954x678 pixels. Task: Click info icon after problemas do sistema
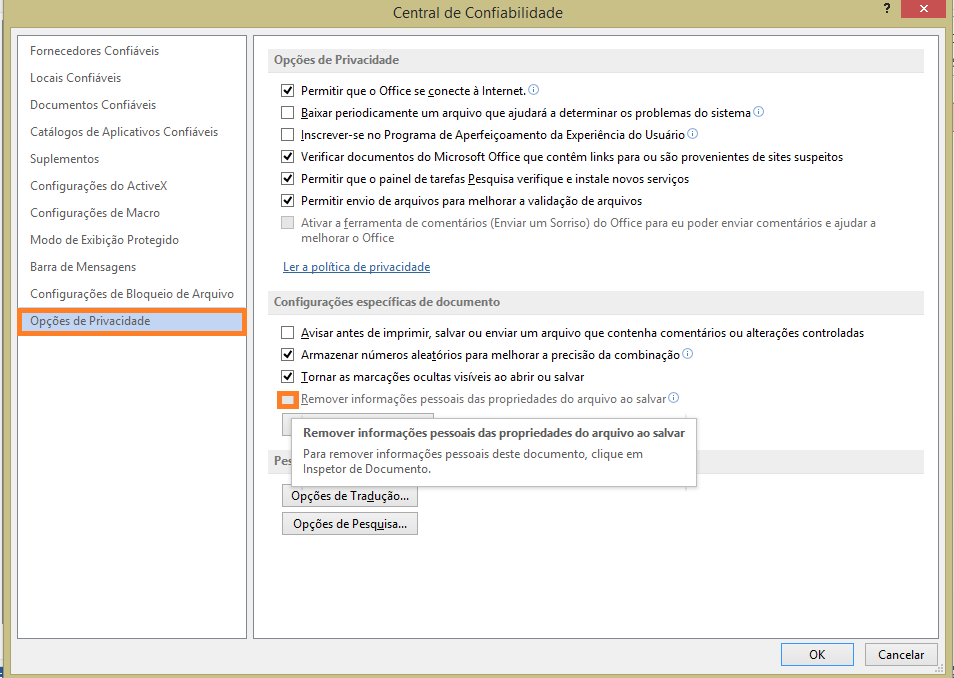coord(759,112)
